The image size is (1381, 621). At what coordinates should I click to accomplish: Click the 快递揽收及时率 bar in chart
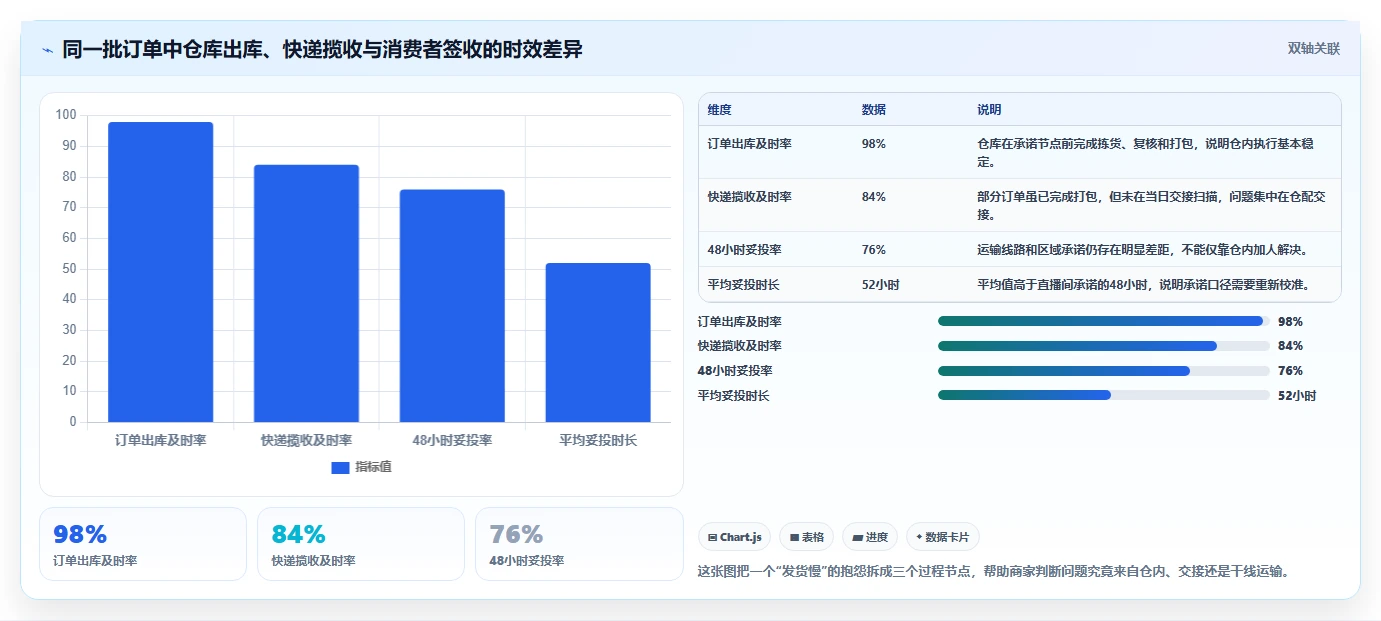click(306, 293)
